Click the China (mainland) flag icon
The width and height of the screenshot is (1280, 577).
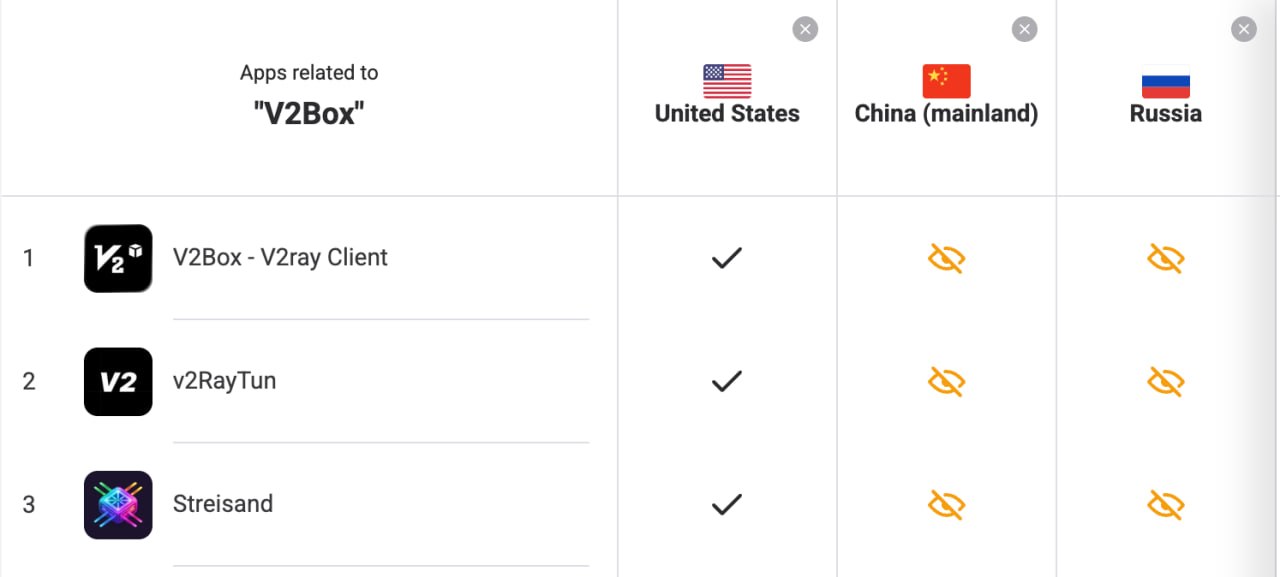pyautogui.click(x=946, y=81)
